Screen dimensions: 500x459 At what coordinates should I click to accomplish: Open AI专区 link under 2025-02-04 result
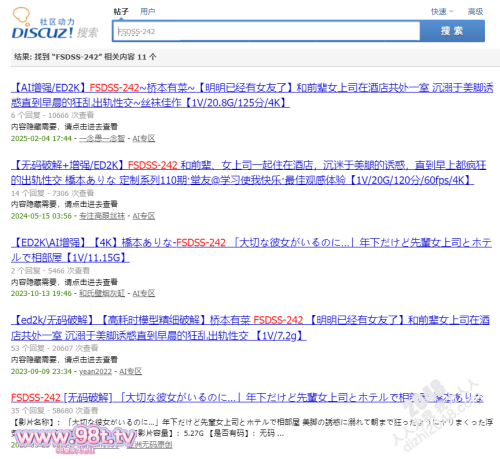tap(144, 138)
